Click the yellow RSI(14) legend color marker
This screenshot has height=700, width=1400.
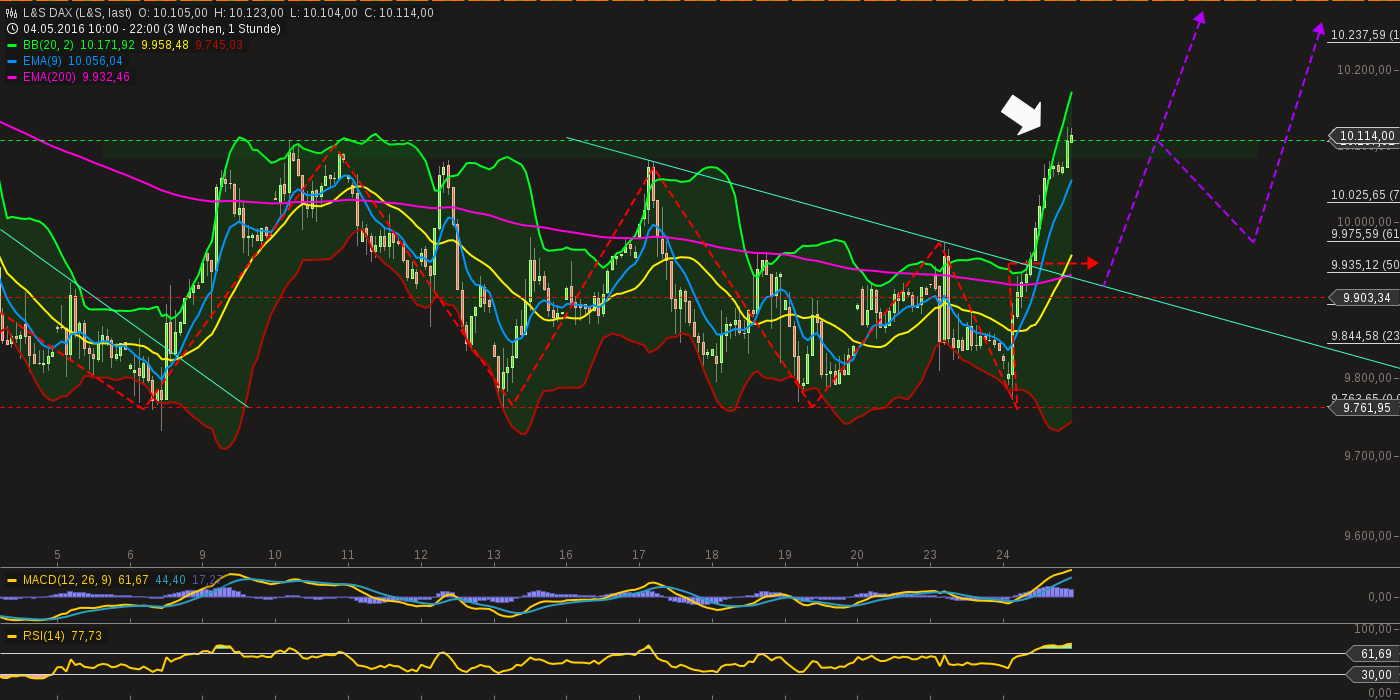click(x=12, y=636)
